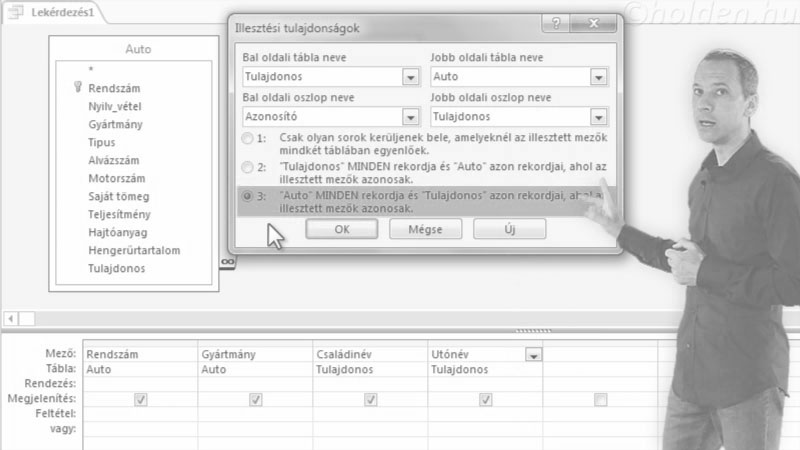Click the horizontal scrollbar left arrow
The height and width of the screenshot is (450, 800).
(x=8, y=318)
